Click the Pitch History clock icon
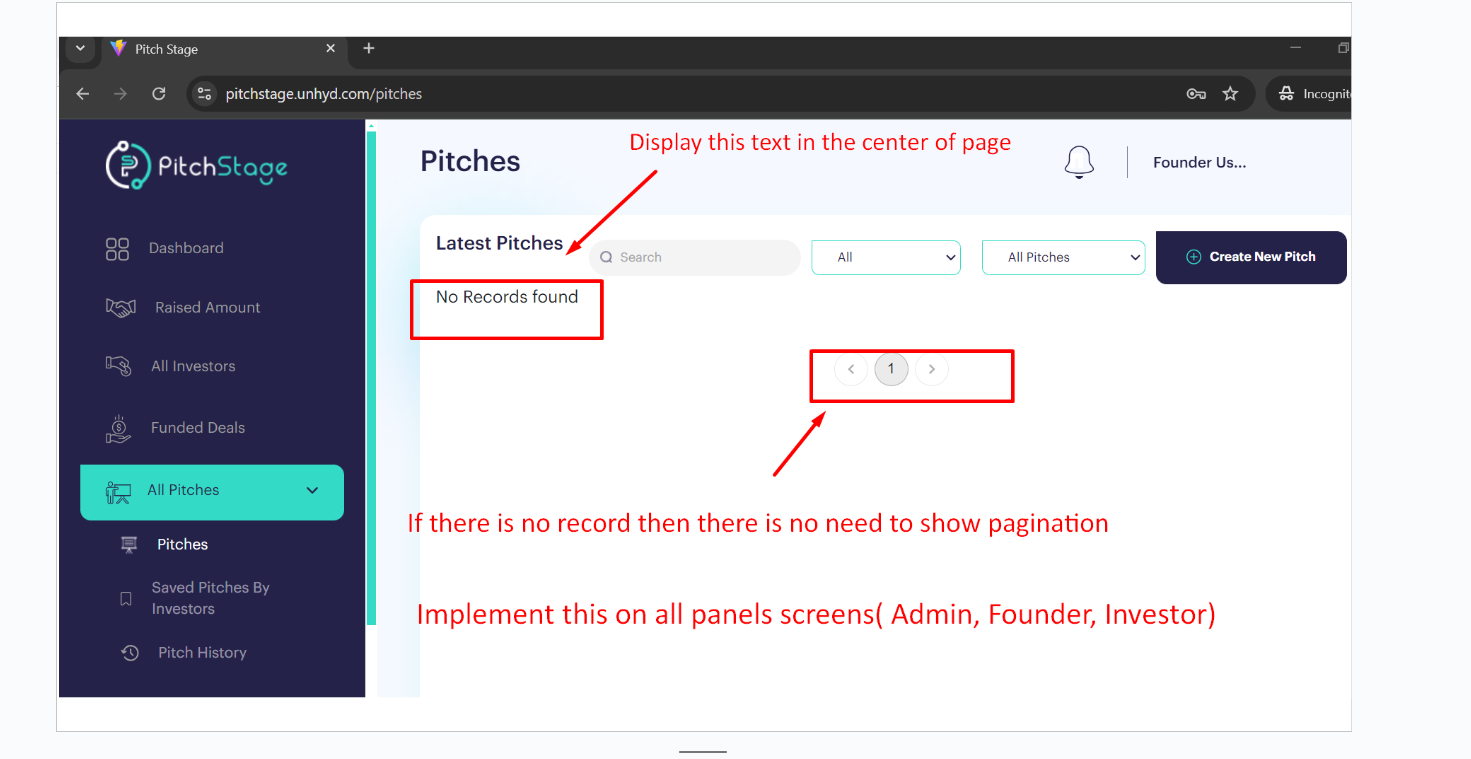The image size is (1471, 759). point(129,653)
